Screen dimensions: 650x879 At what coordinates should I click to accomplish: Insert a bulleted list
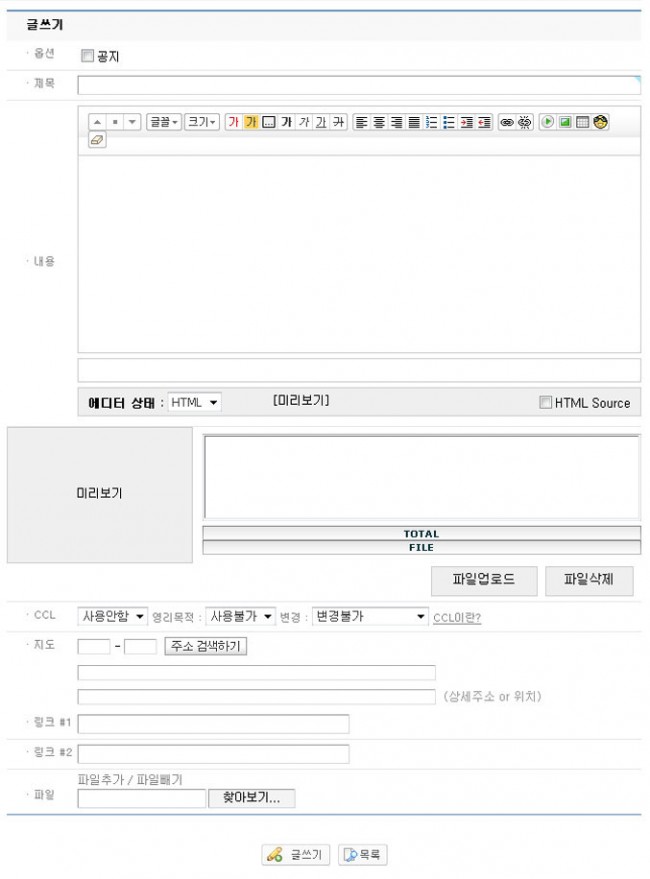(x=449, y=122)
